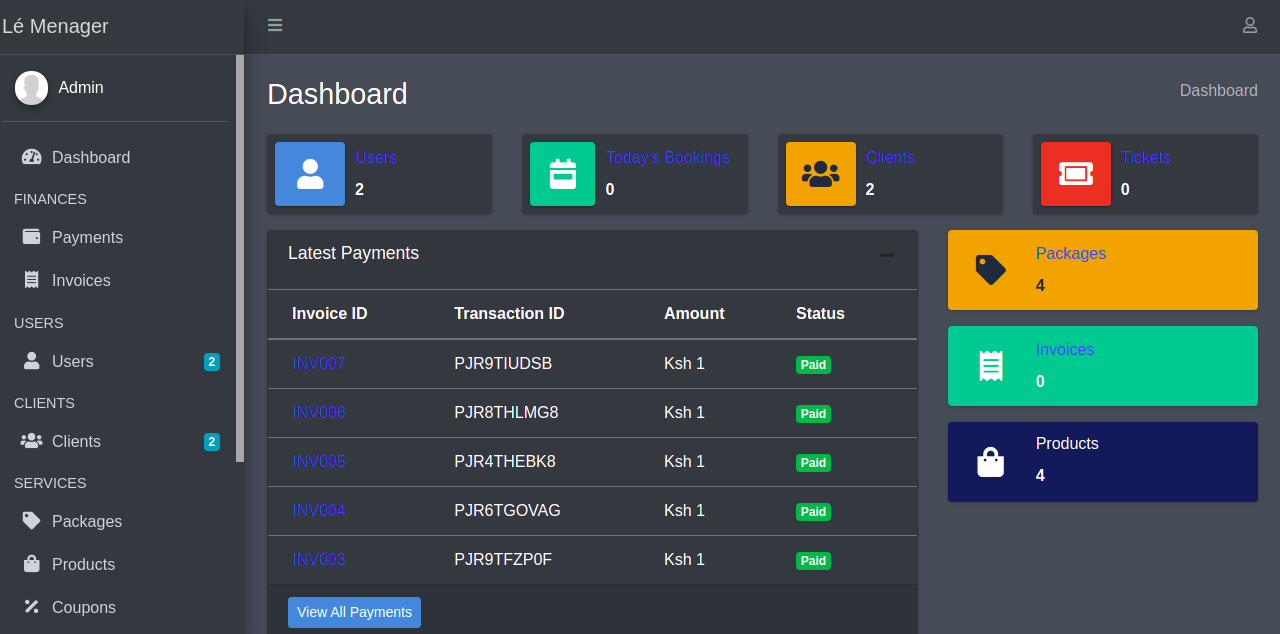Click the Paid badge for INV004
This screenshot has height=634, width=1280.
click(x=813, y=512)
